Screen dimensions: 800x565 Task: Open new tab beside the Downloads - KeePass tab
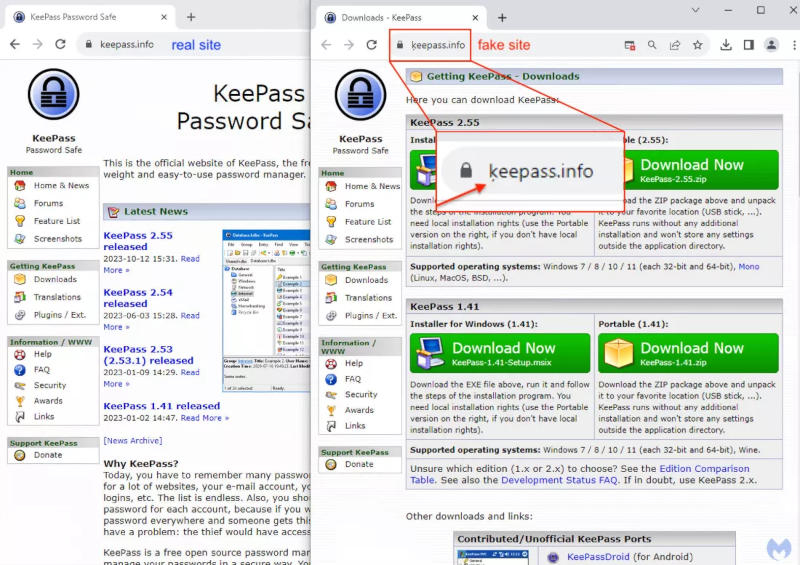(502, 17)
